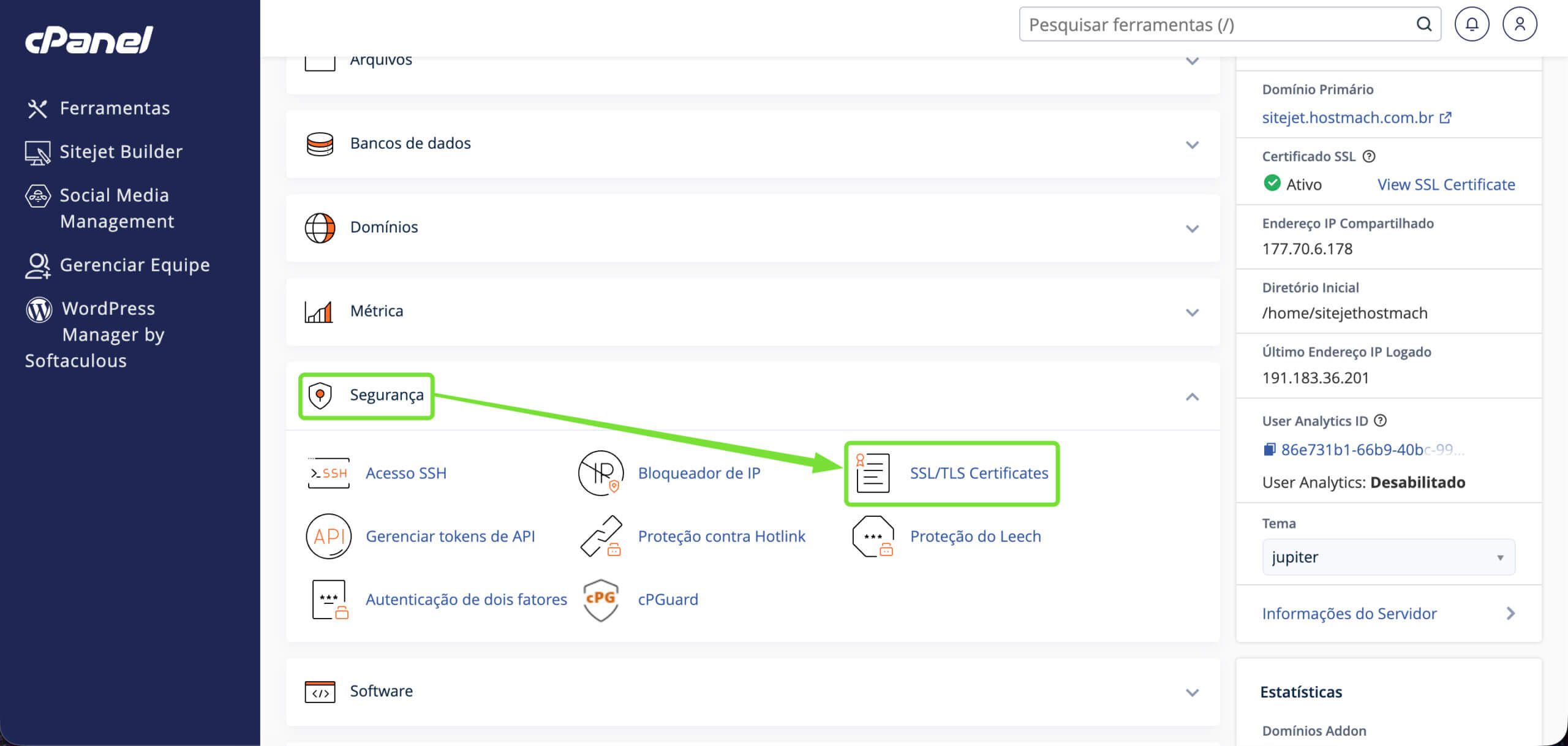Click the Bancos de dados heading
1568x746 pixels.
410,143
